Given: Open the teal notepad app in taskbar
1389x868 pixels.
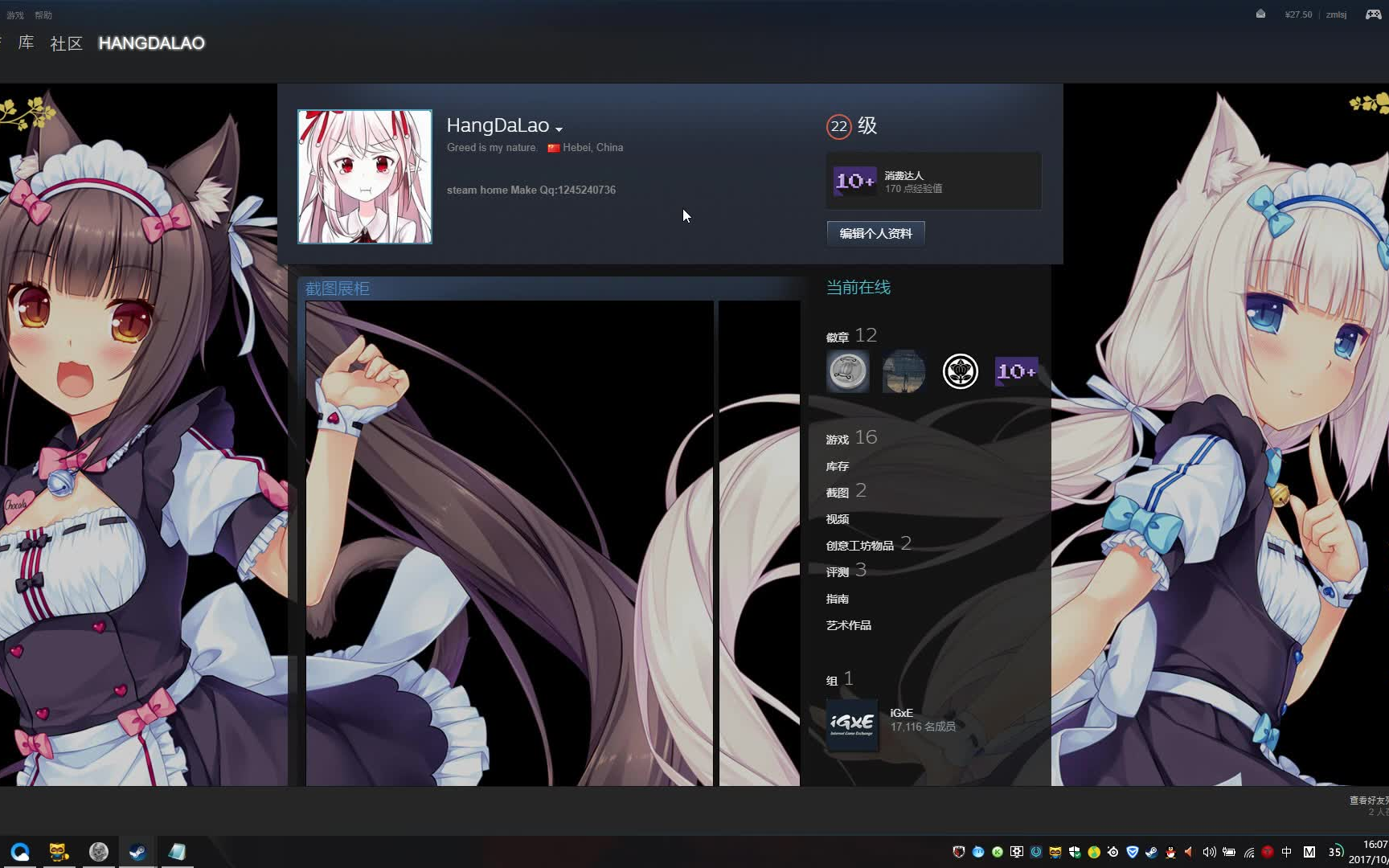Looking at the screenshot, I should click(177, 852).
